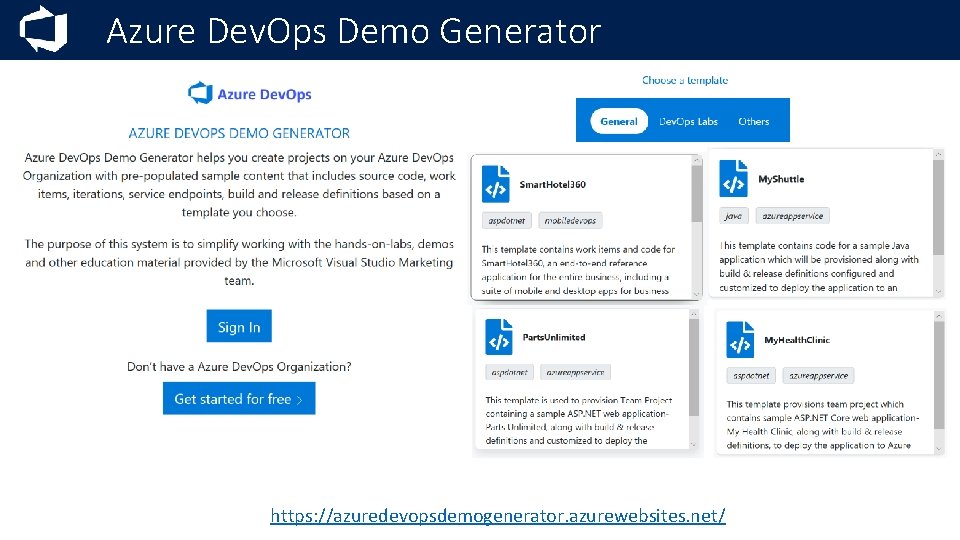Image resolution: width=960 pixels, height=540 pixels.
Task: Select the MyShuttle template title
Action: [781, 179]
